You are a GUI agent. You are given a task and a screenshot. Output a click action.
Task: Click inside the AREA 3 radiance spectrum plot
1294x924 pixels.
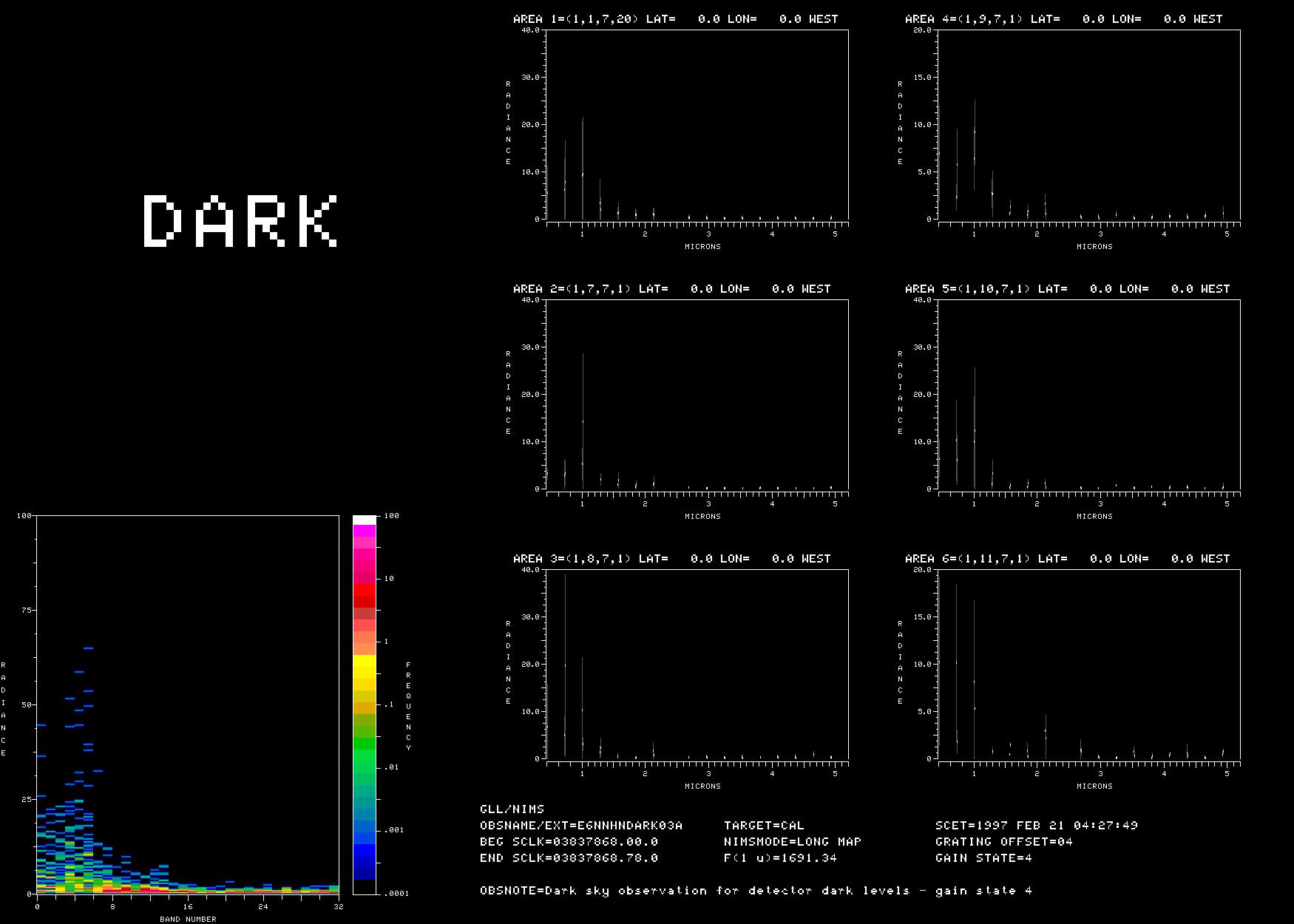click(697, 665)
